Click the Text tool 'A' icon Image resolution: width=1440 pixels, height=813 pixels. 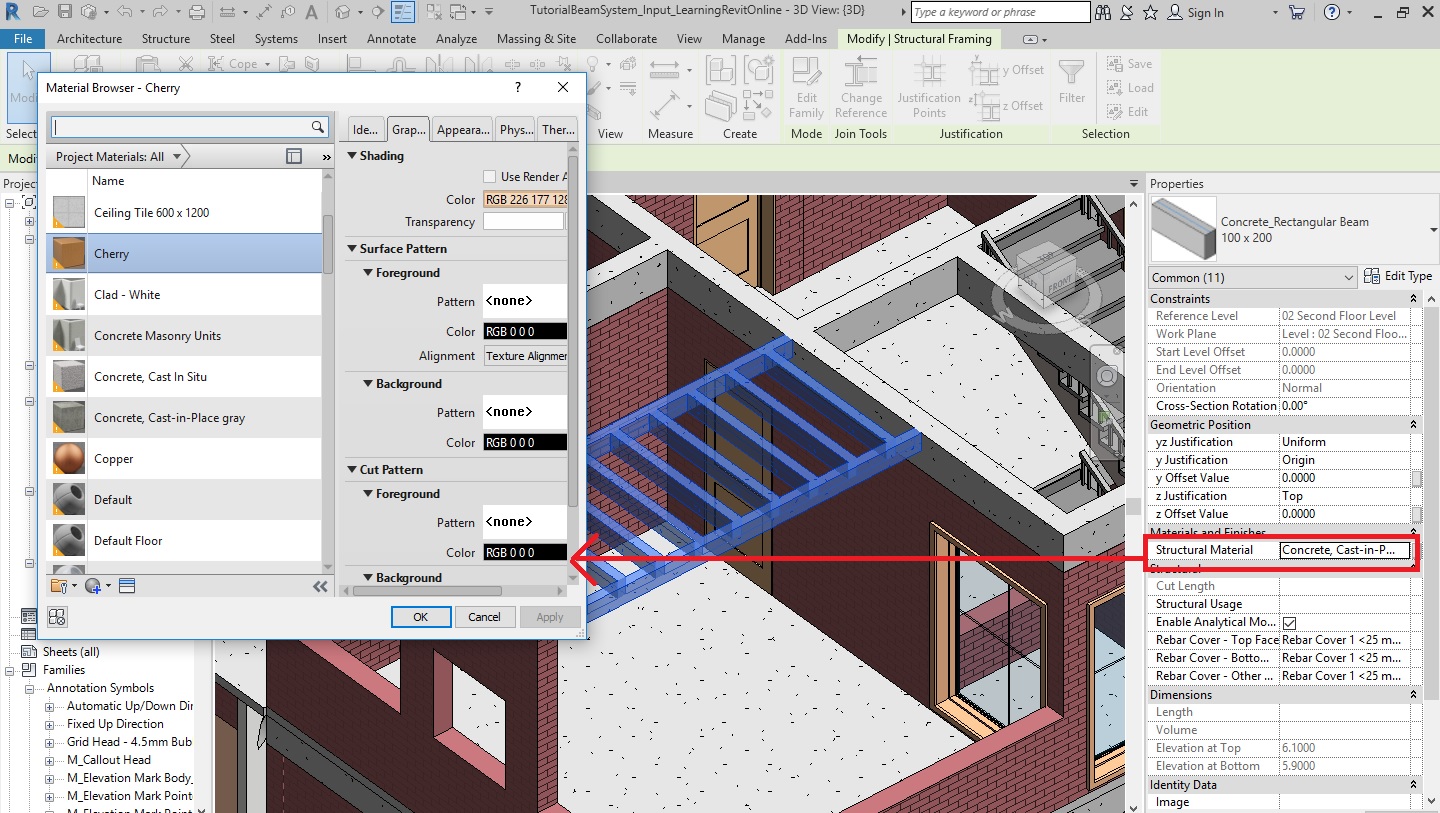pyautogui.click(x=311, y=12)
